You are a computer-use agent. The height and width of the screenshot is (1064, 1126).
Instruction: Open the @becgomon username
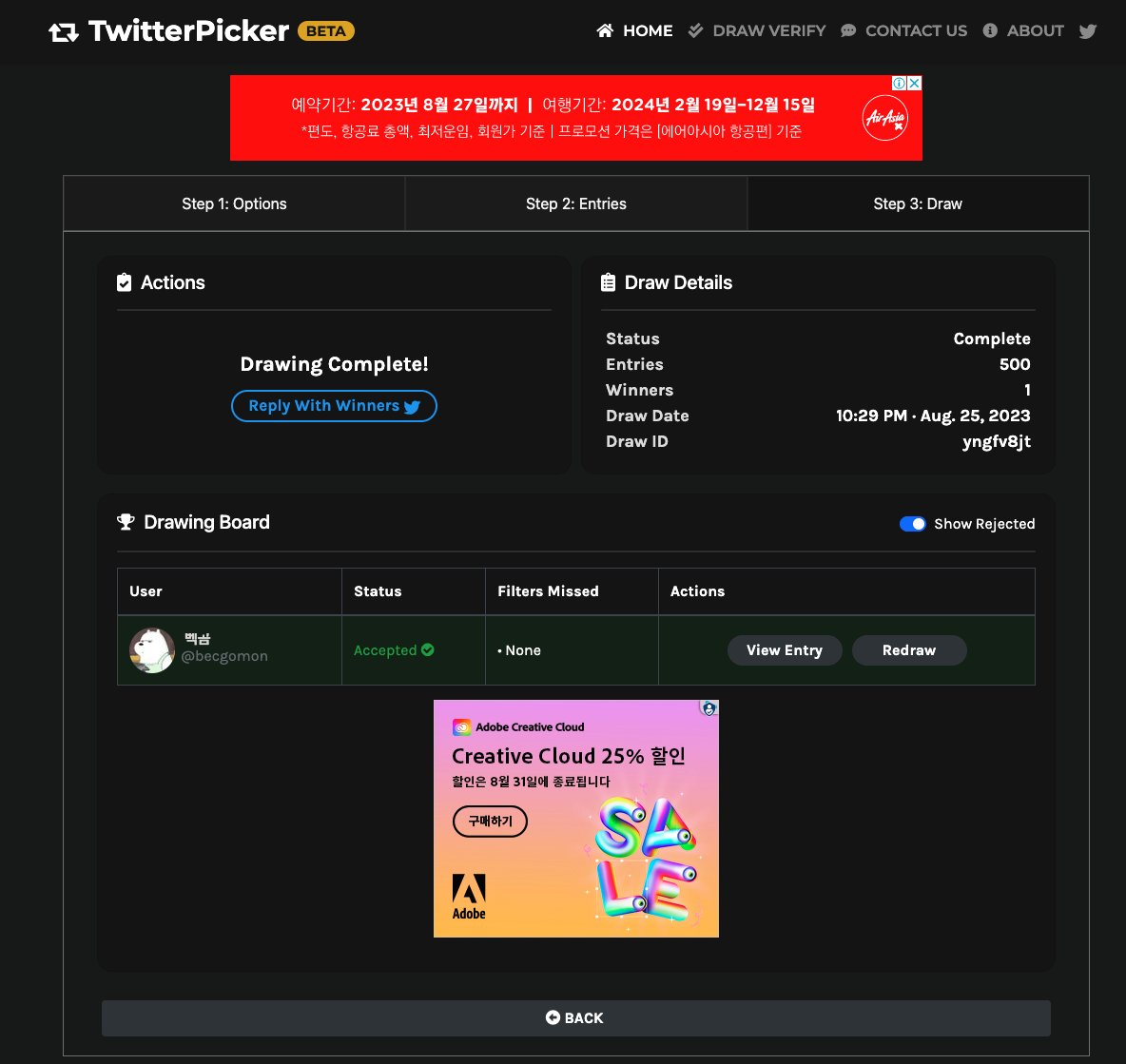pos(224,656)
